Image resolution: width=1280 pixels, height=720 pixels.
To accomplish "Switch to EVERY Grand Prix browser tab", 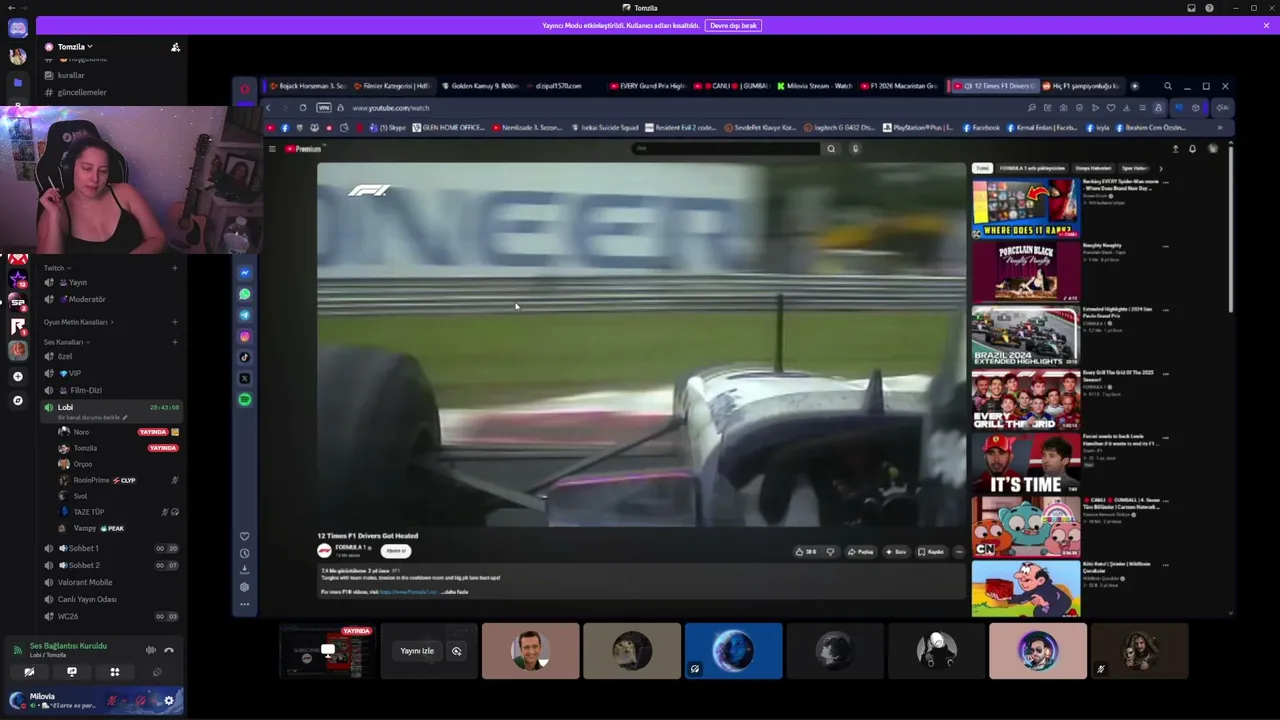I will tap(647, 86).
